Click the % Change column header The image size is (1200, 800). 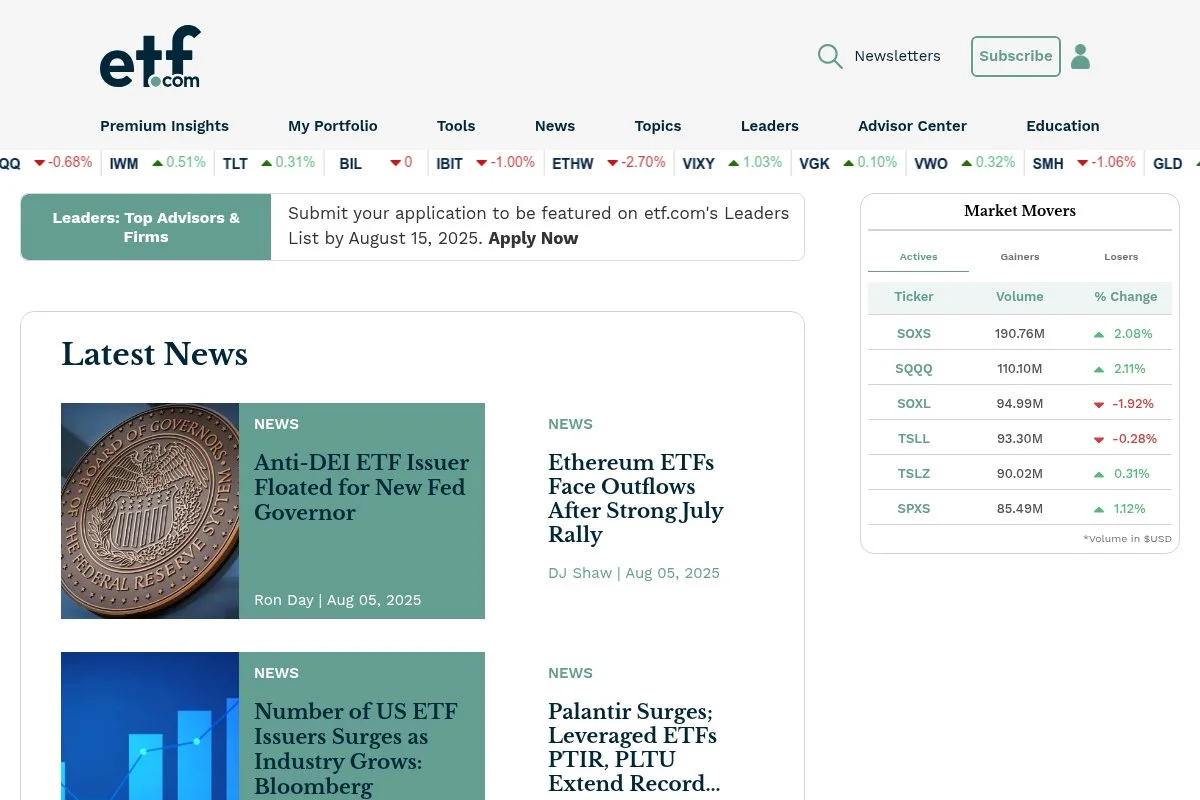[x=1125, y=297]
